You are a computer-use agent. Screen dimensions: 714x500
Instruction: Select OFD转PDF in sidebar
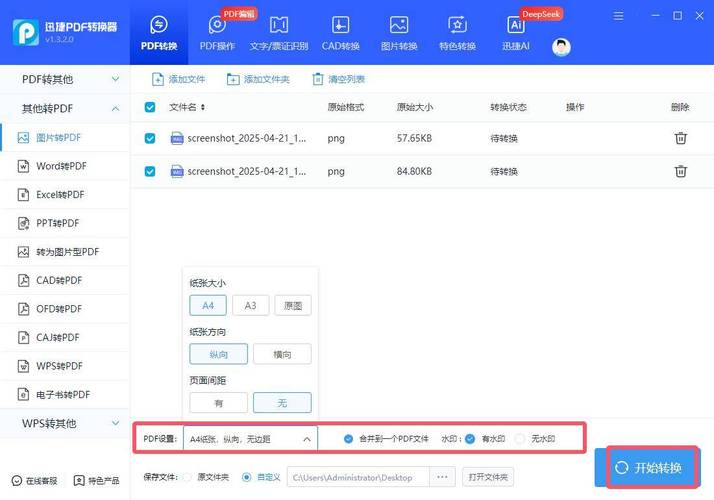pos(65,309)
